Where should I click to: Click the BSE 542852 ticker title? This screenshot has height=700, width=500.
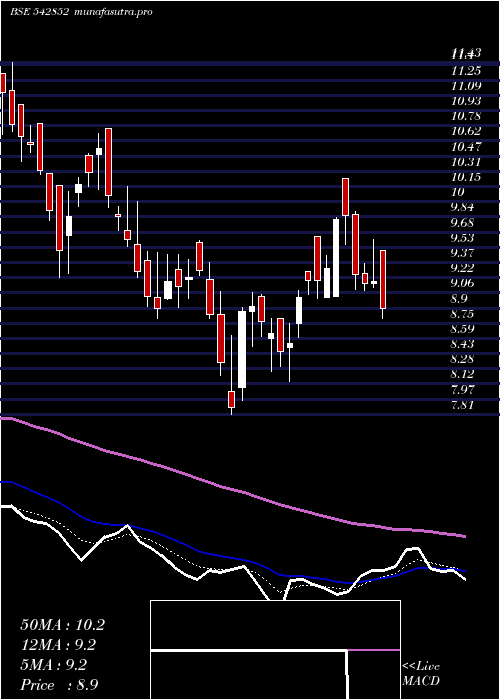coord(39,12)
